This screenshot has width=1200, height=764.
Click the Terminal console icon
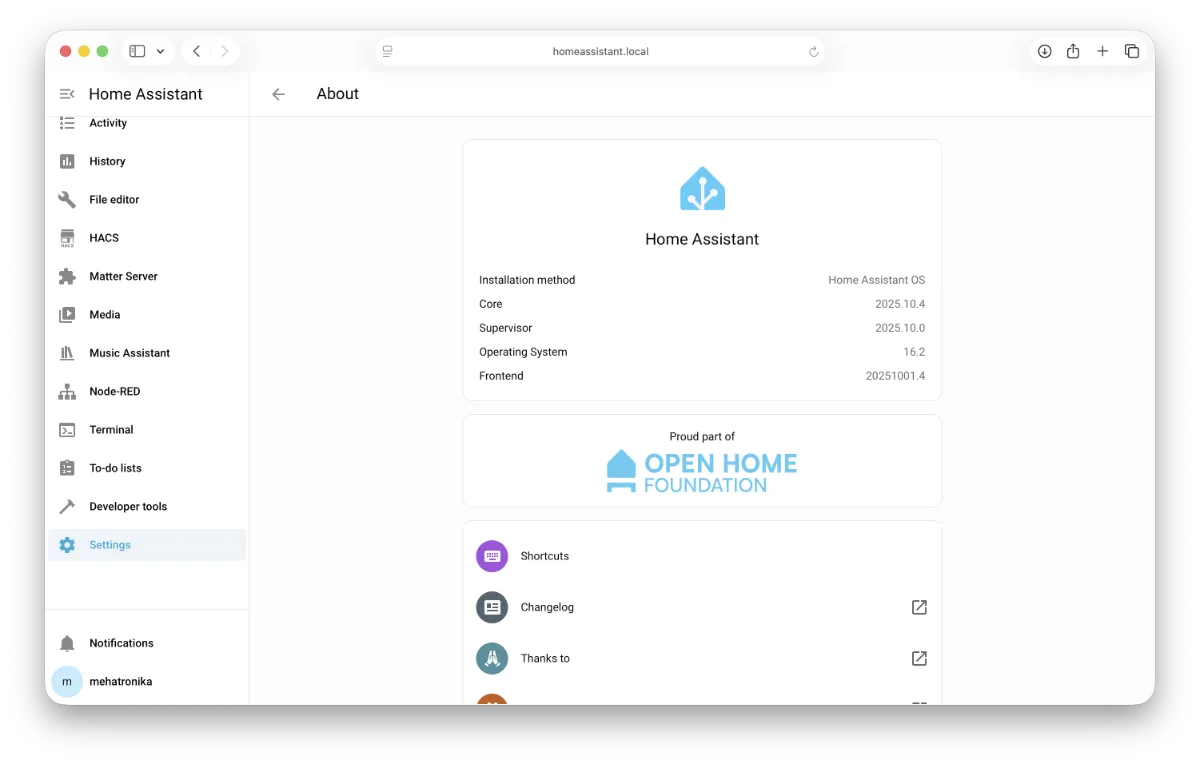[67, 430]
